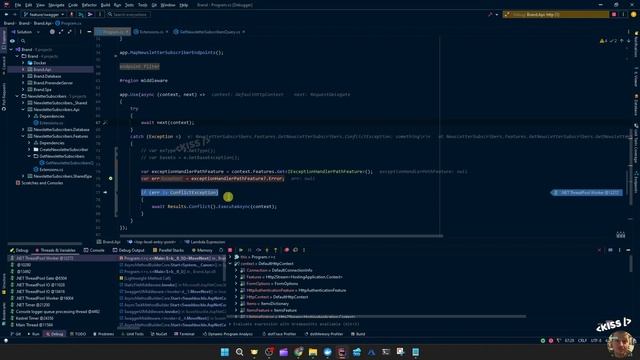Expand the Docker node in solution tree

point(23,63)
